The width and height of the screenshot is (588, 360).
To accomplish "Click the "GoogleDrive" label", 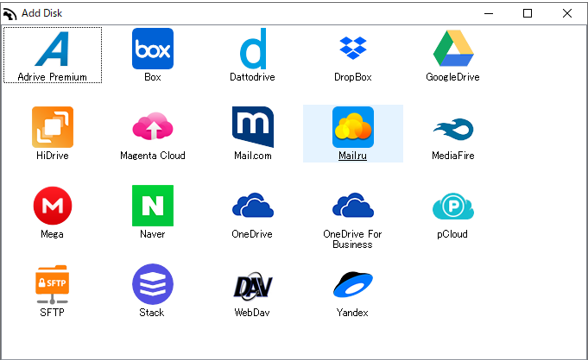I will point(453,77).
